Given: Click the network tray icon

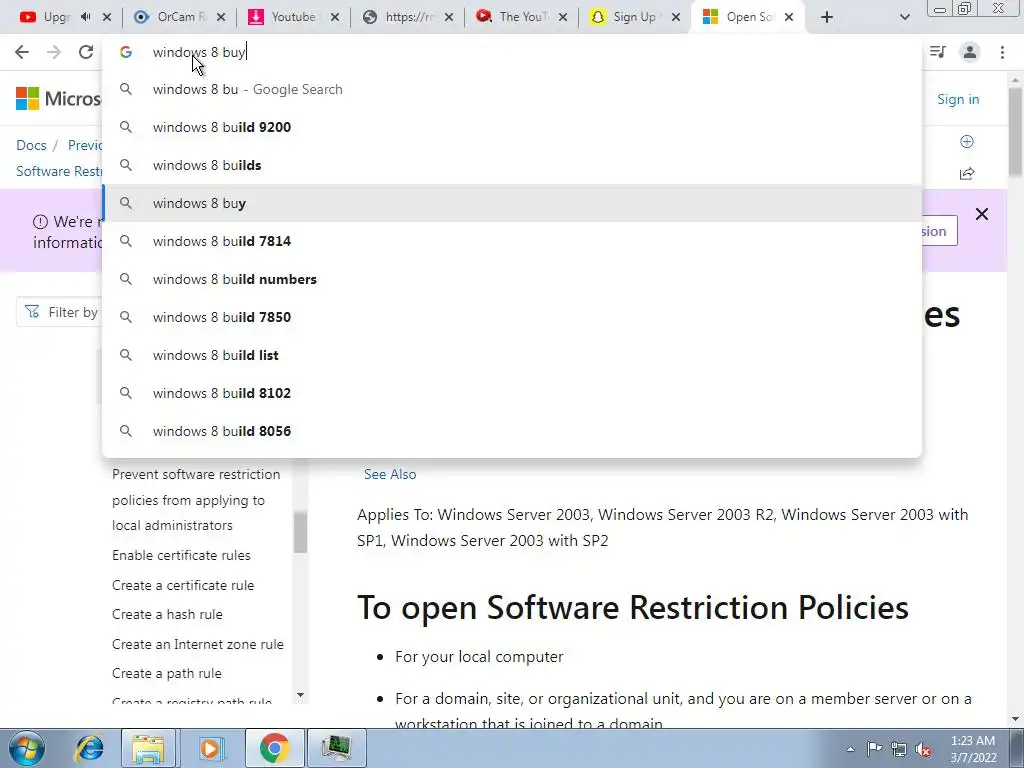Looking at the screenshot, I should coord(899,749).
